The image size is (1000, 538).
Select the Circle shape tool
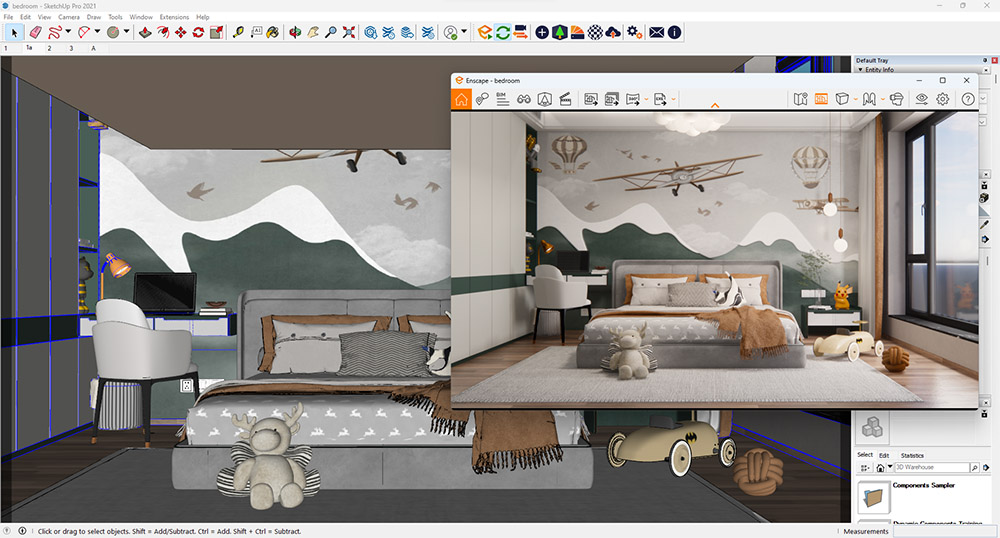pyautogui.click(x=113, y=32)
